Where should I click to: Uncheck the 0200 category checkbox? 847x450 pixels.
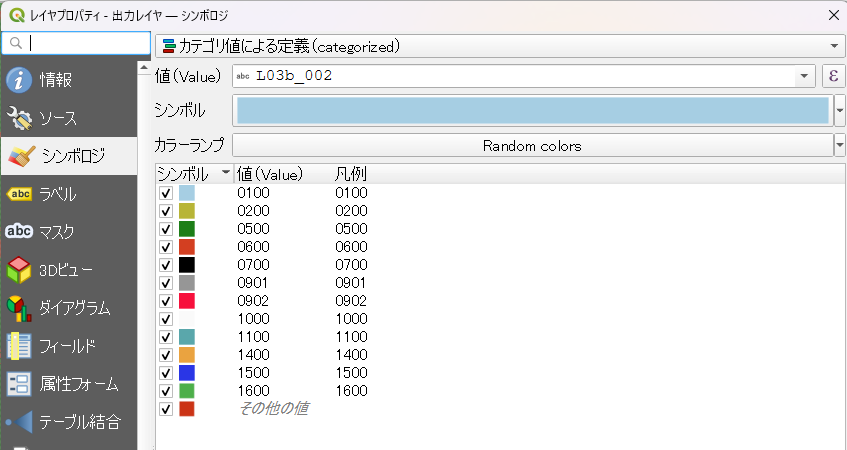[x=166, y=211]
